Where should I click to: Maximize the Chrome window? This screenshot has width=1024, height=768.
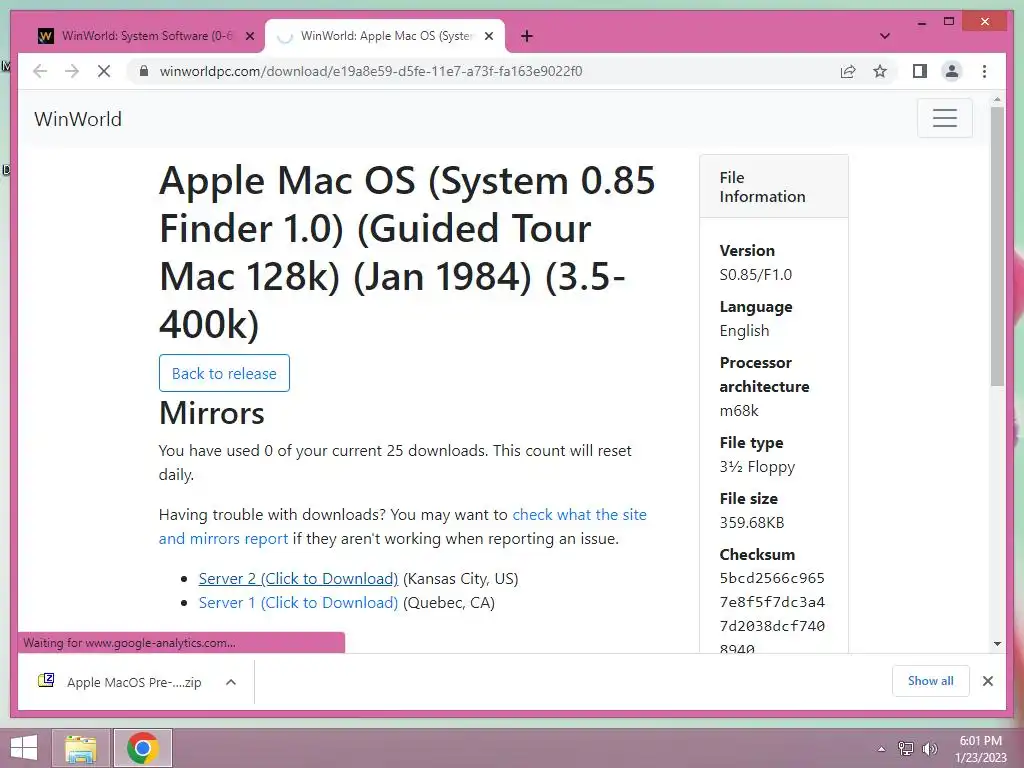pyautogui.click(x=949, y=22)
